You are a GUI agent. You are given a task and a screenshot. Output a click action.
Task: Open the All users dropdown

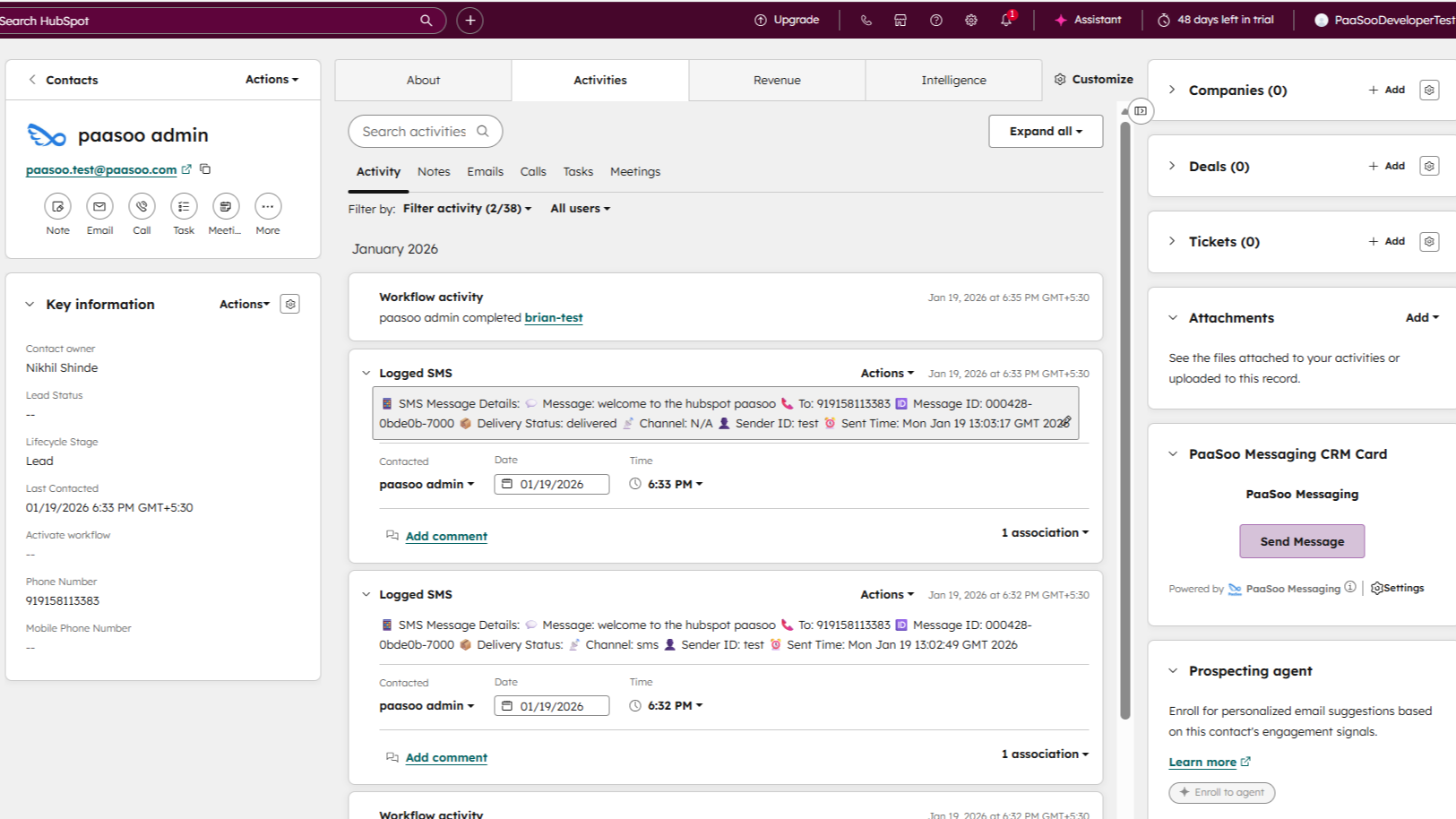tap(579, 208)
